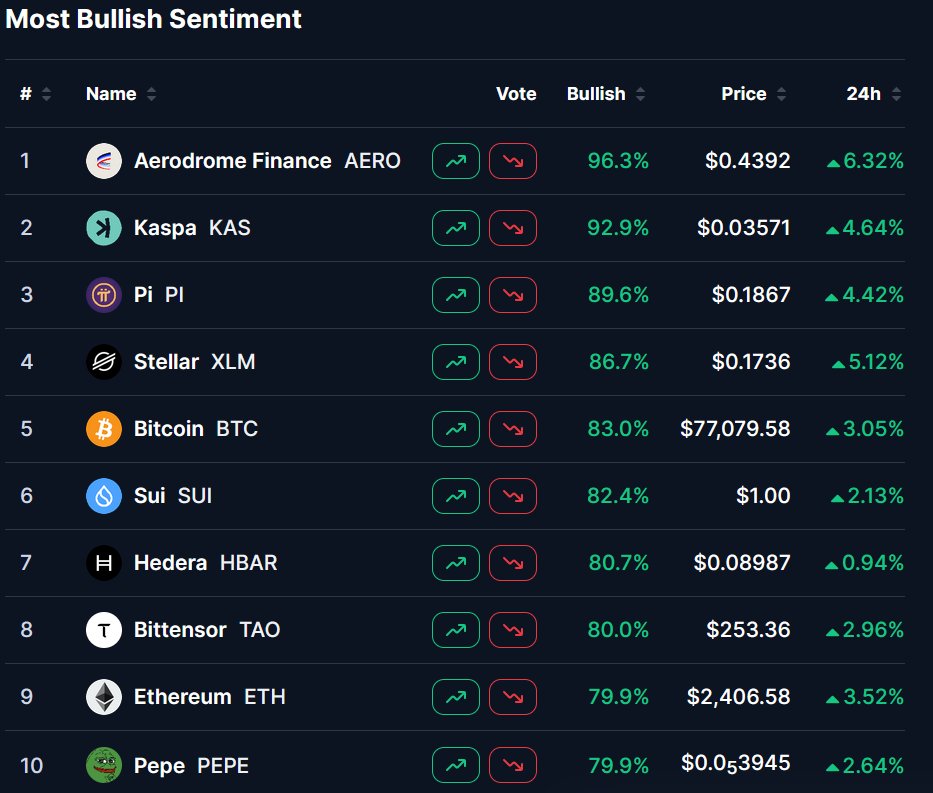
Task: Sort table by Bullish percentage
Action: tap(605, 94)
